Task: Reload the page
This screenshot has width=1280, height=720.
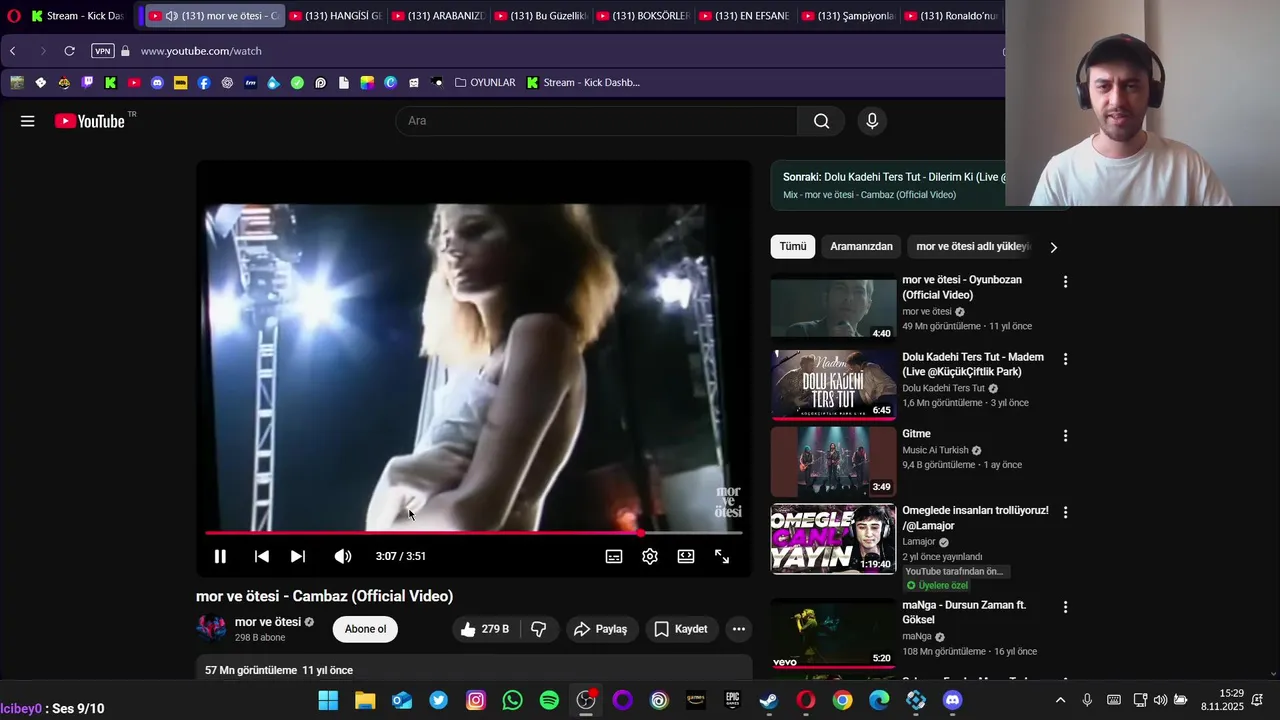Action: [x=69, y=51]
